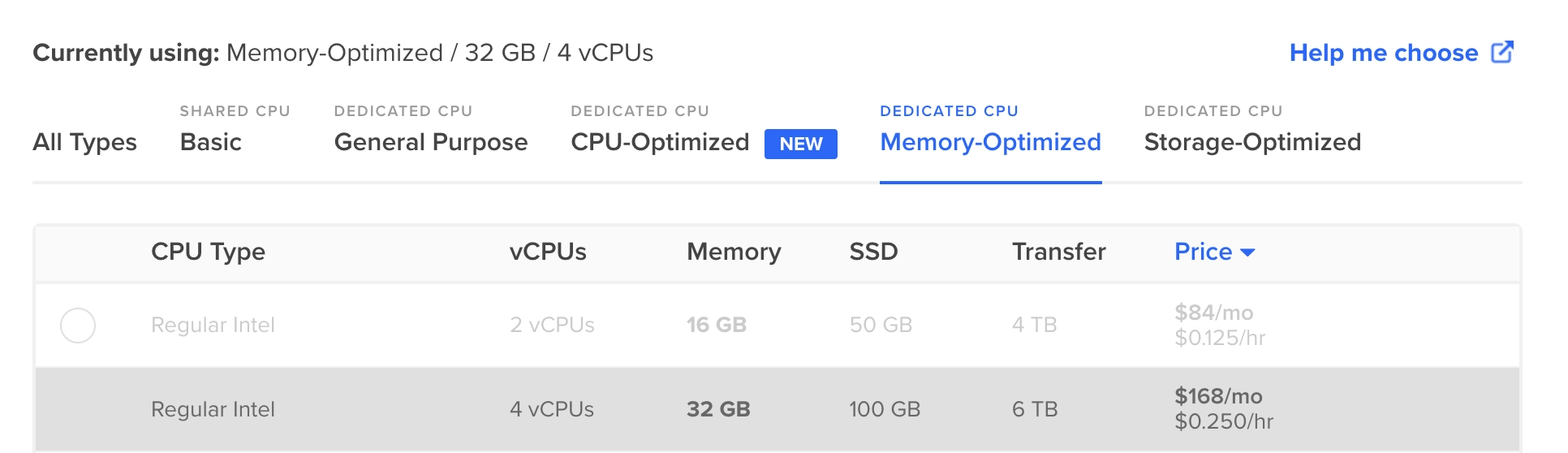This screenshot has width=1568, height=453.
Task: Click the CPU Type column header
Action: pyautogui.click(x=209, y=252)
